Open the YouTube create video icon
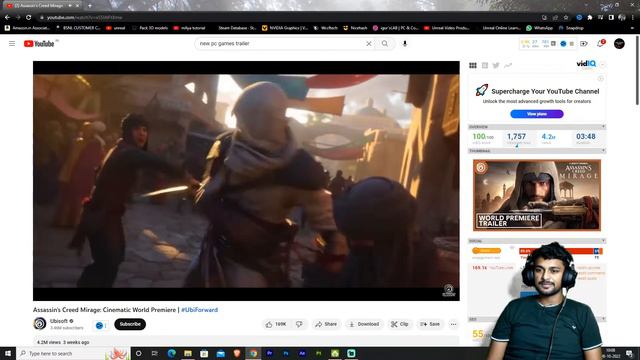This screenshot has width=640, height=360. click(x=584, y=43)
